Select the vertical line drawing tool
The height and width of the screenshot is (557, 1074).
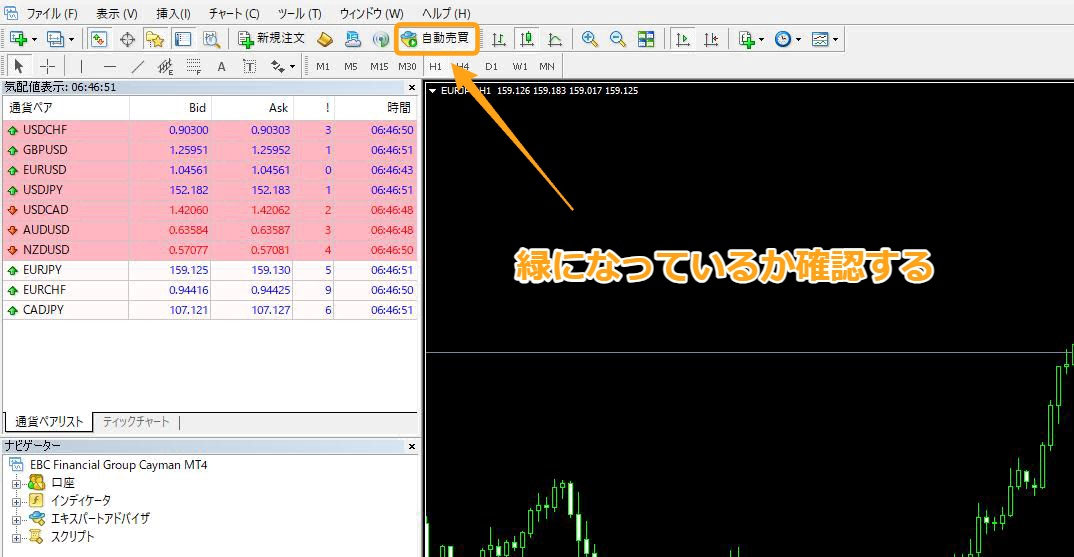(81, 66)
